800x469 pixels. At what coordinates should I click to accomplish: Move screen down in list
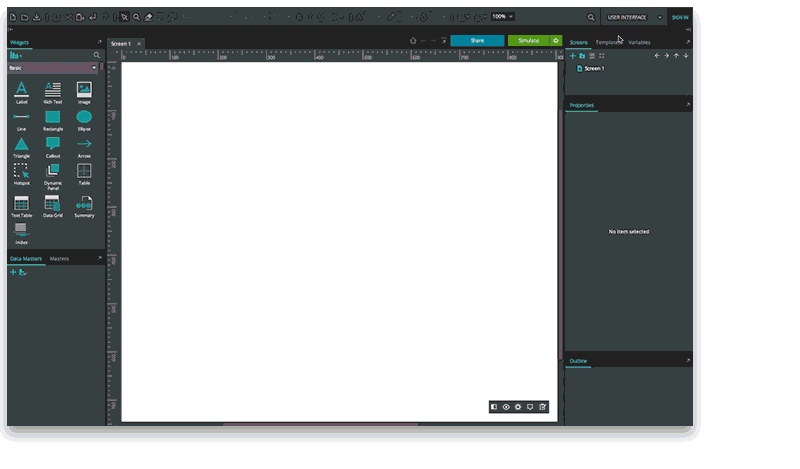[686, 56]
